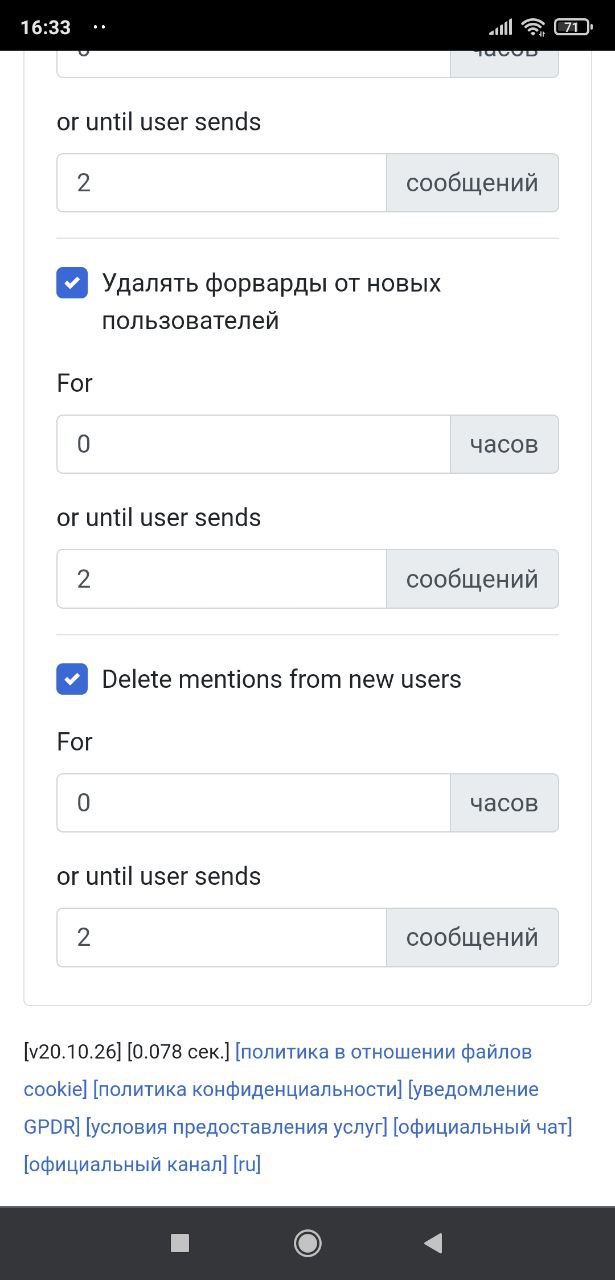
Task: Open "политика конфиденциальности" link
Action: [x=248, y=1089]
